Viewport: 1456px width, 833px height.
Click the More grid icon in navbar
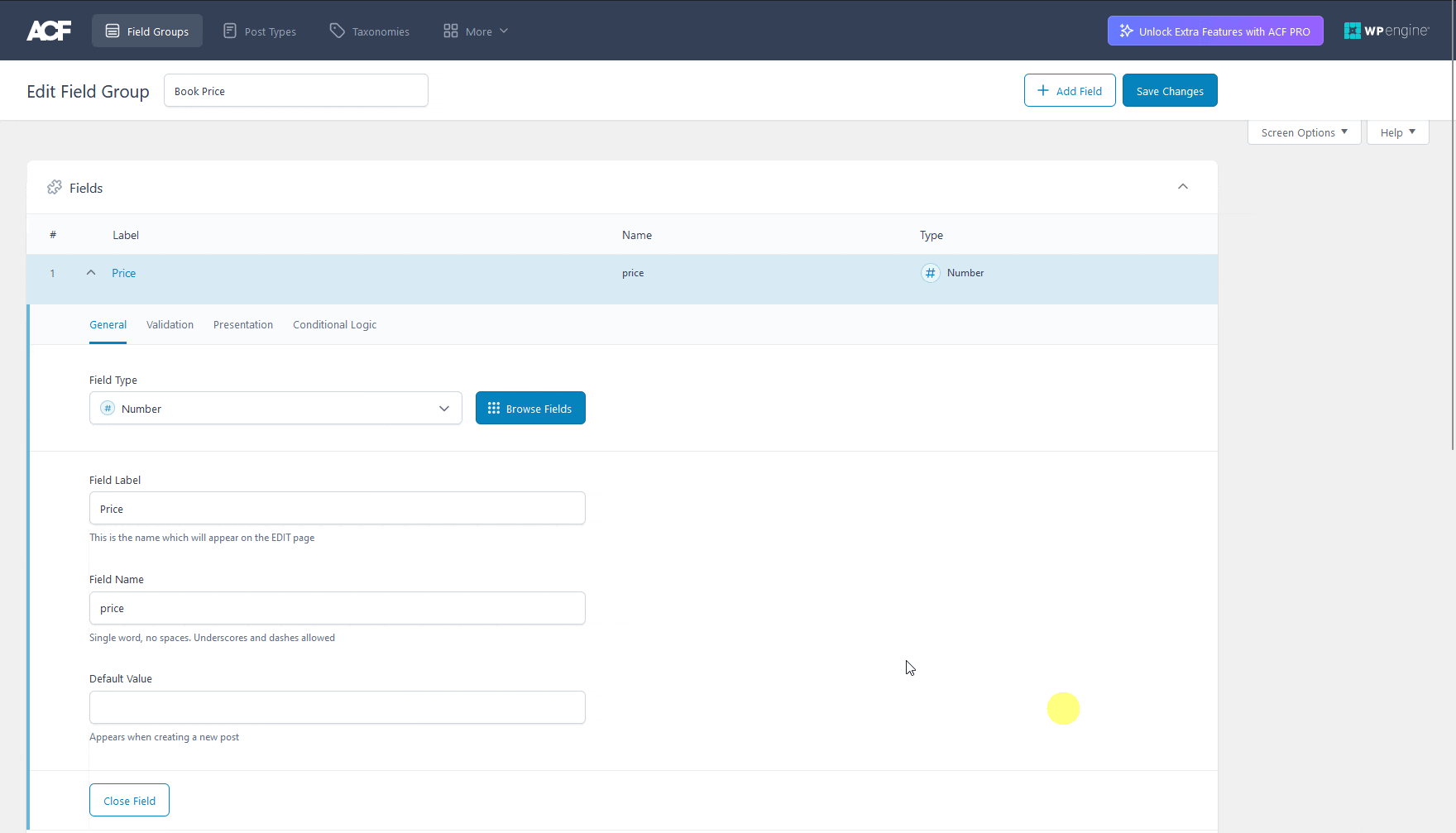[451, 31]
